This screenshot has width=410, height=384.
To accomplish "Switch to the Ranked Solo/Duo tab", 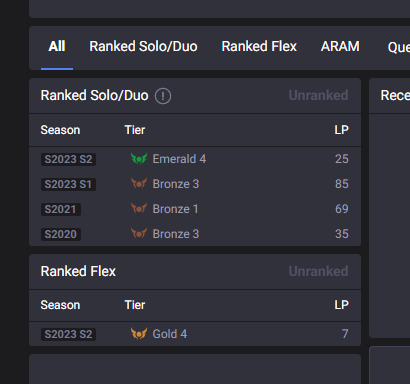I will click(x=143, y=46).
